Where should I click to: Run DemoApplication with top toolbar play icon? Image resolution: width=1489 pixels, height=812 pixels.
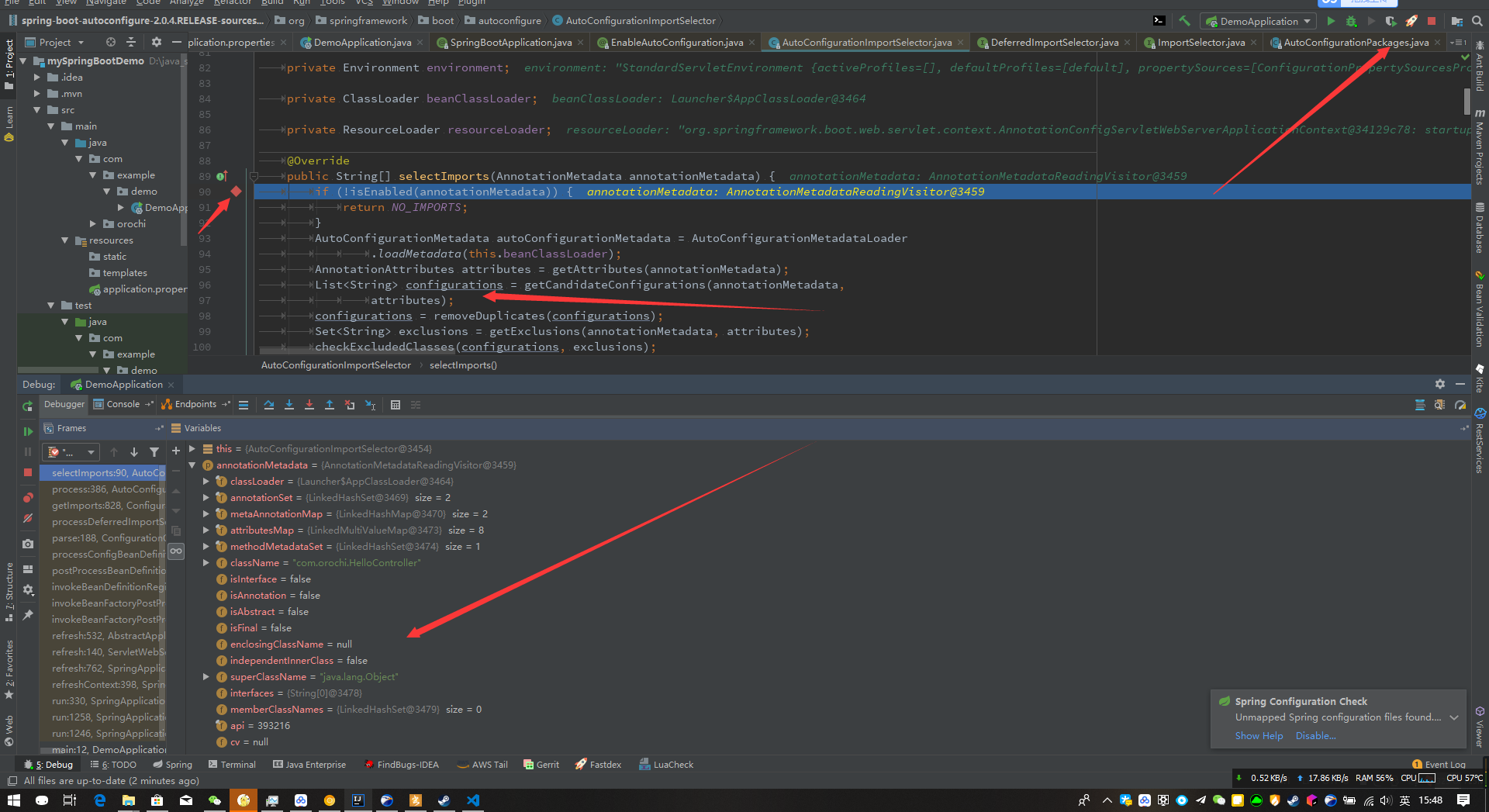click(1331, 21)
